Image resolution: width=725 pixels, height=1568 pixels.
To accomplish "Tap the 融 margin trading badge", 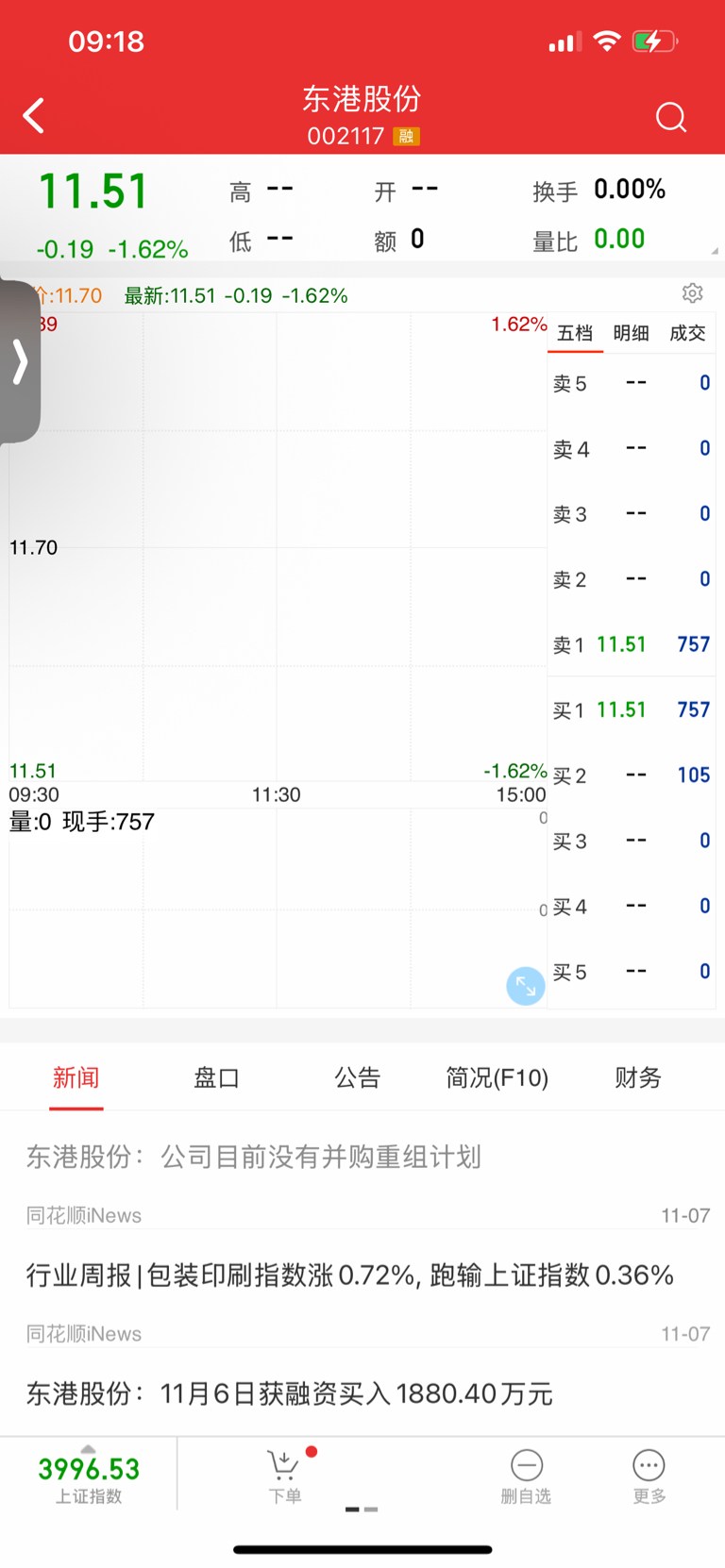I will tap(407, 137).
